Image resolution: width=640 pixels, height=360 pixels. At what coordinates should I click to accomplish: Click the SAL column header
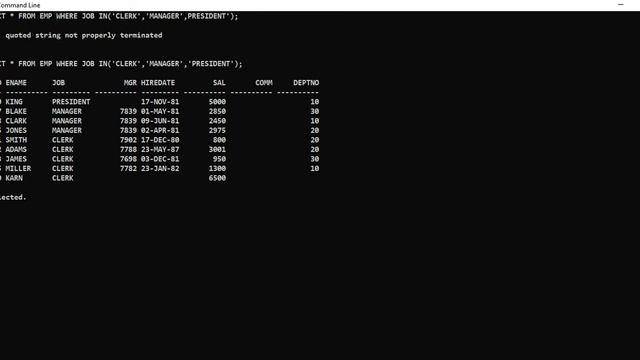pos(219,83)
